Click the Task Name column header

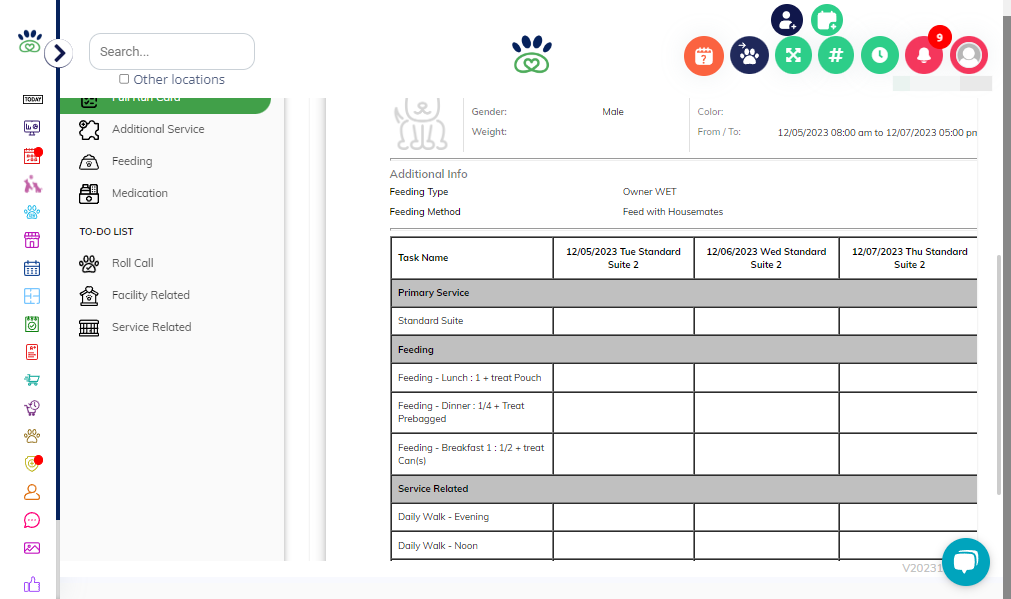[472, 258]
